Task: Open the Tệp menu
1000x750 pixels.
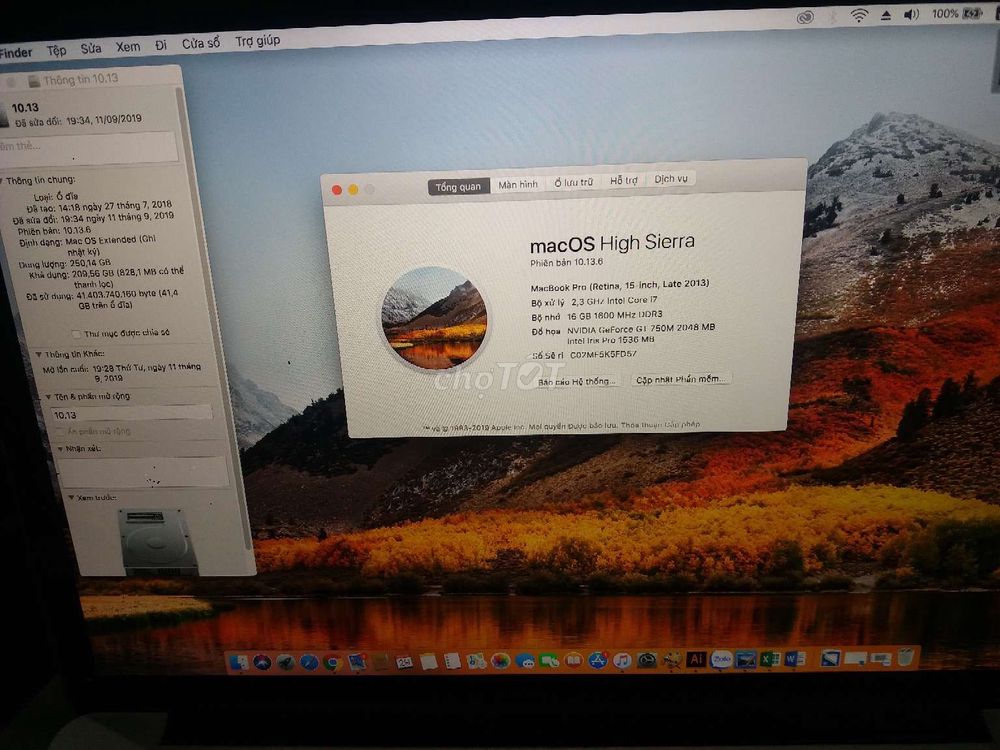Action: [x=56, y=50]
